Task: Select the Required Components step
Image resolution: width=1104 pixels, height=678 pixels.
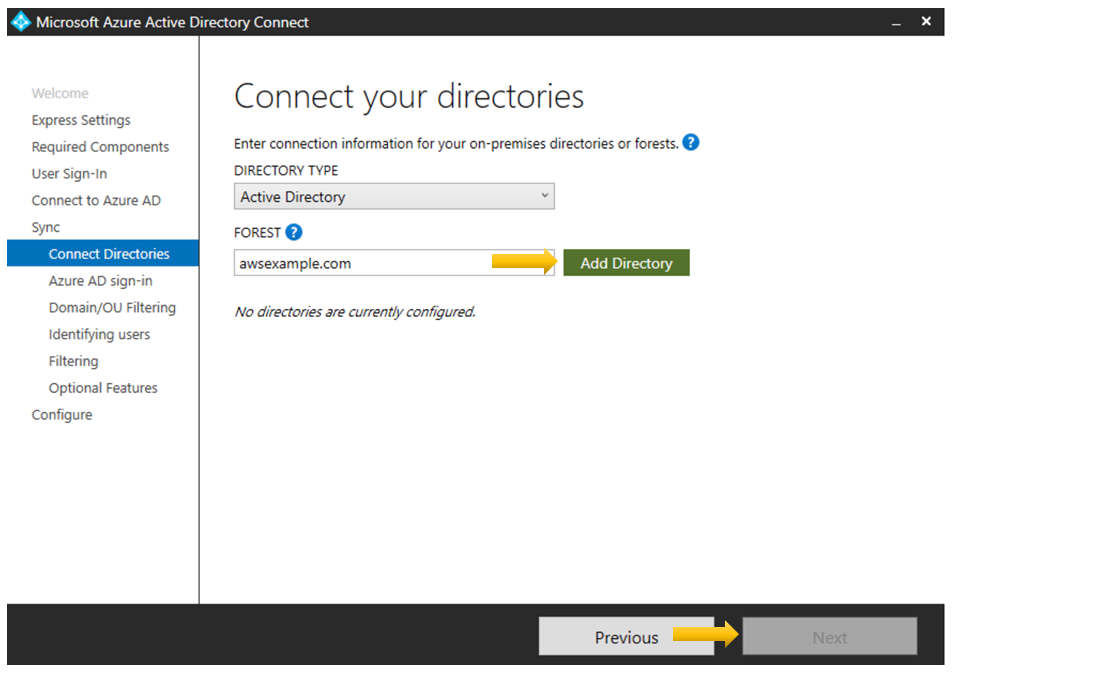Action: point(100,146)
